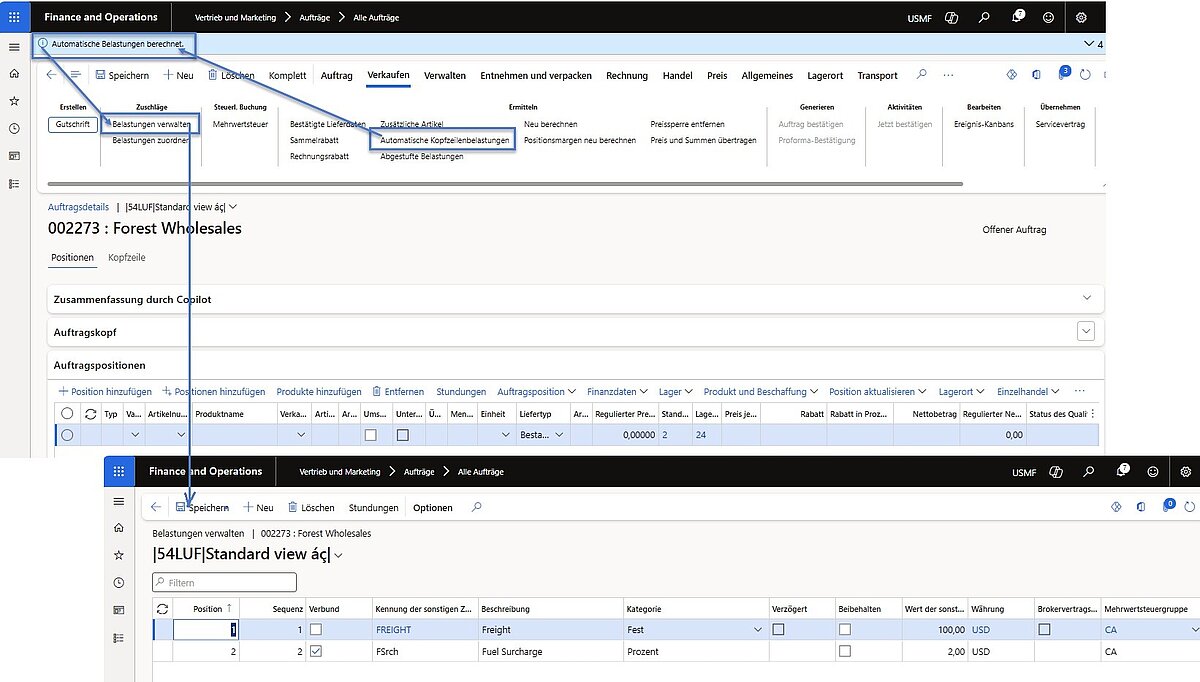Click the Filtern search field
This screenshot has width=1200, height=682.
coord(225,582)
